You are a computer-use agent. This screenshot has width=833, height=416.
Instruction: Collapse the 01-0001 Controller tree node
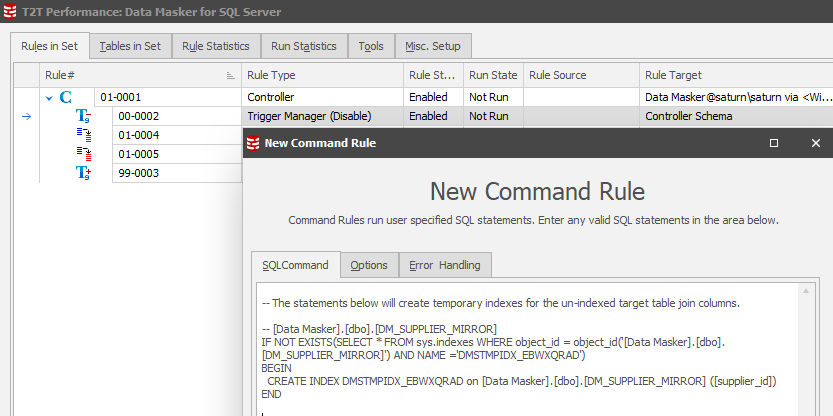tap(48, 98)
